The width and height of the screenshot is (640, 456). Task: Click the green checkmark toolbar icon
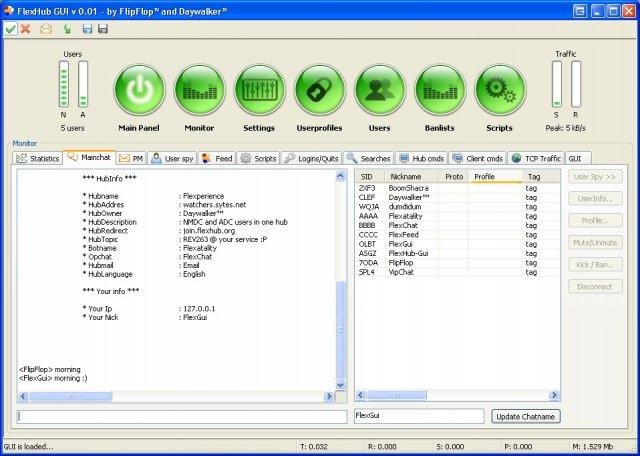point(11,29)
